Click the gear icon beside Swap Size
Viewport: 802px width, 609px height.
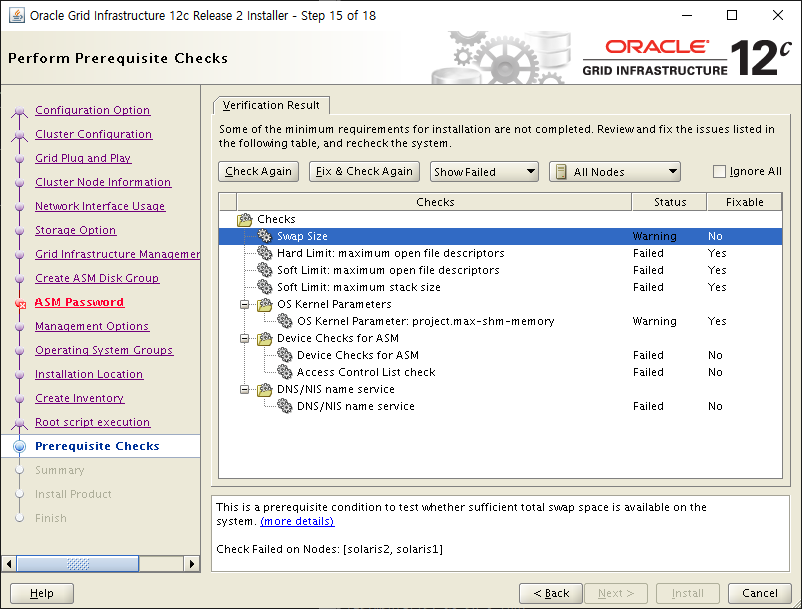264,236
